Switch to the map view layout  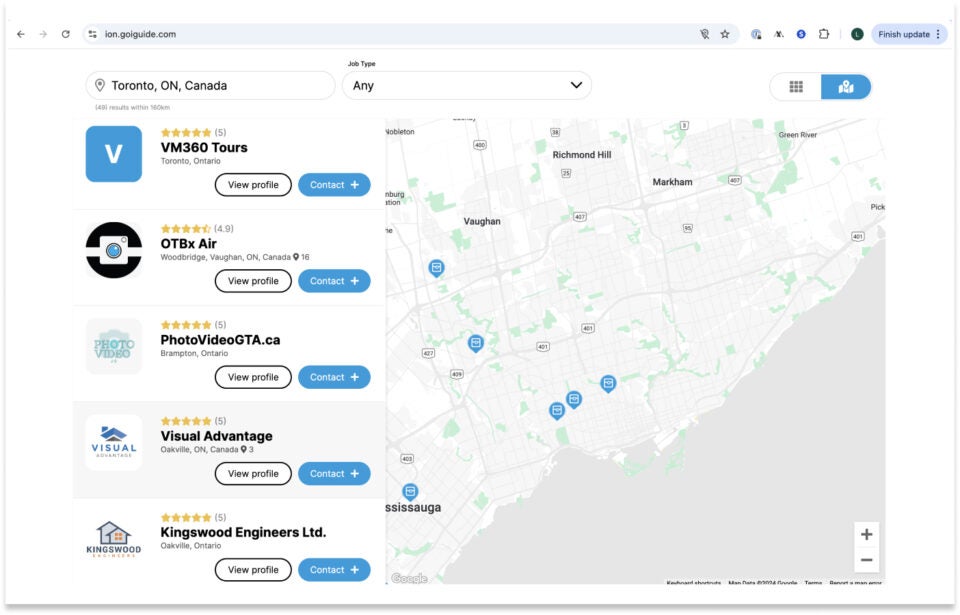pos(846,87)
